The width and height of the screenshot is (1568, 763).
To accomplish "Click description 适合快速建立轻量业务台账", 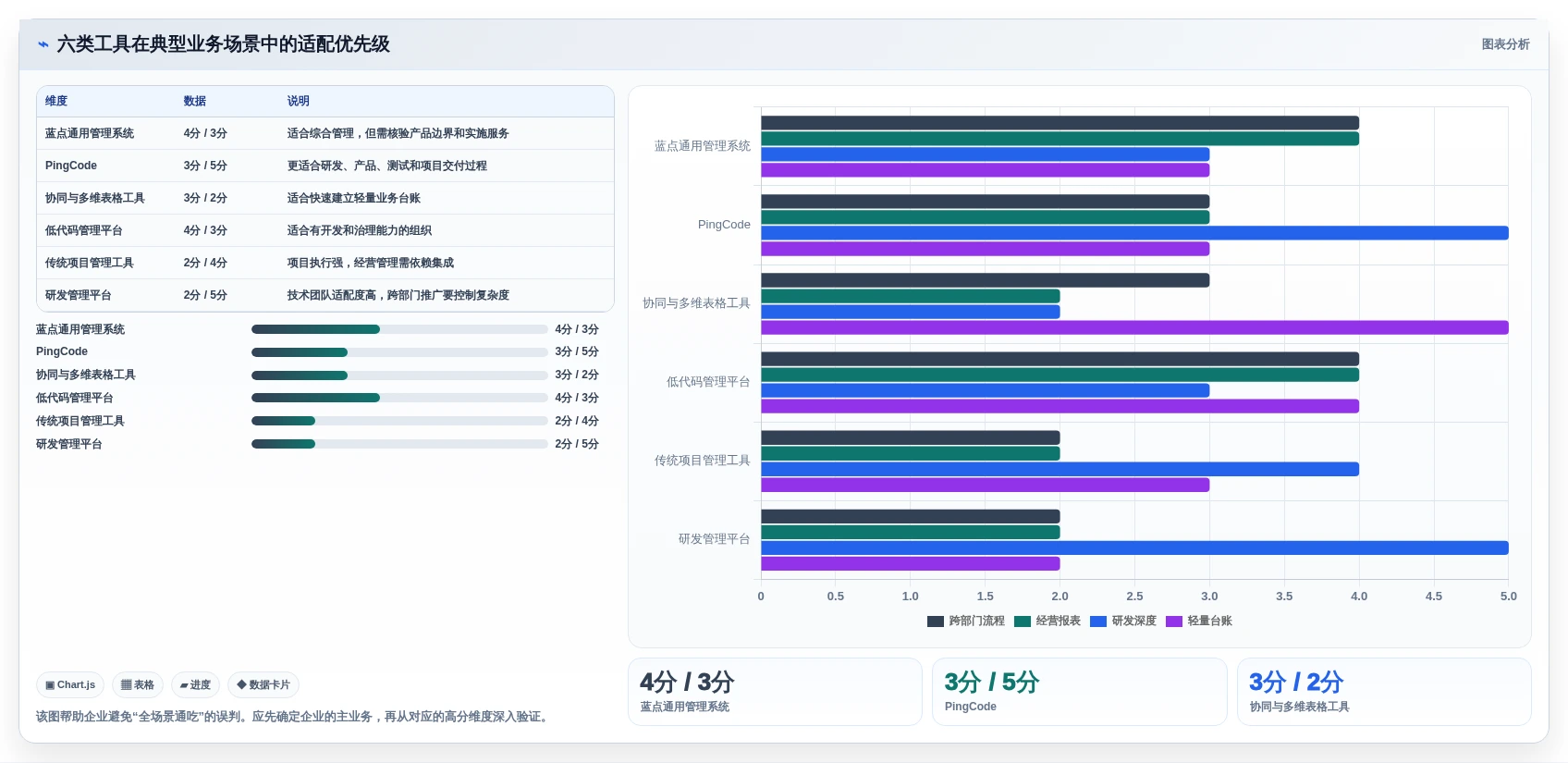I will 354,198.
